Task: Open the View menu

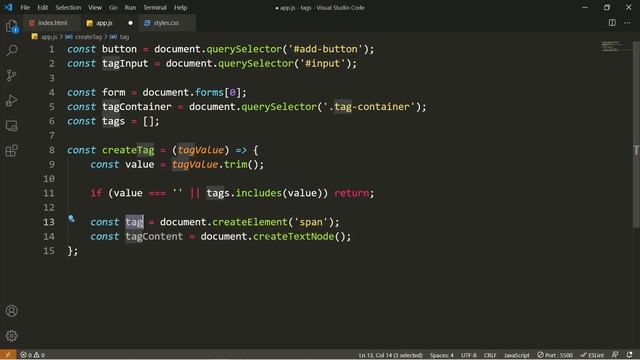Action: 95,7
